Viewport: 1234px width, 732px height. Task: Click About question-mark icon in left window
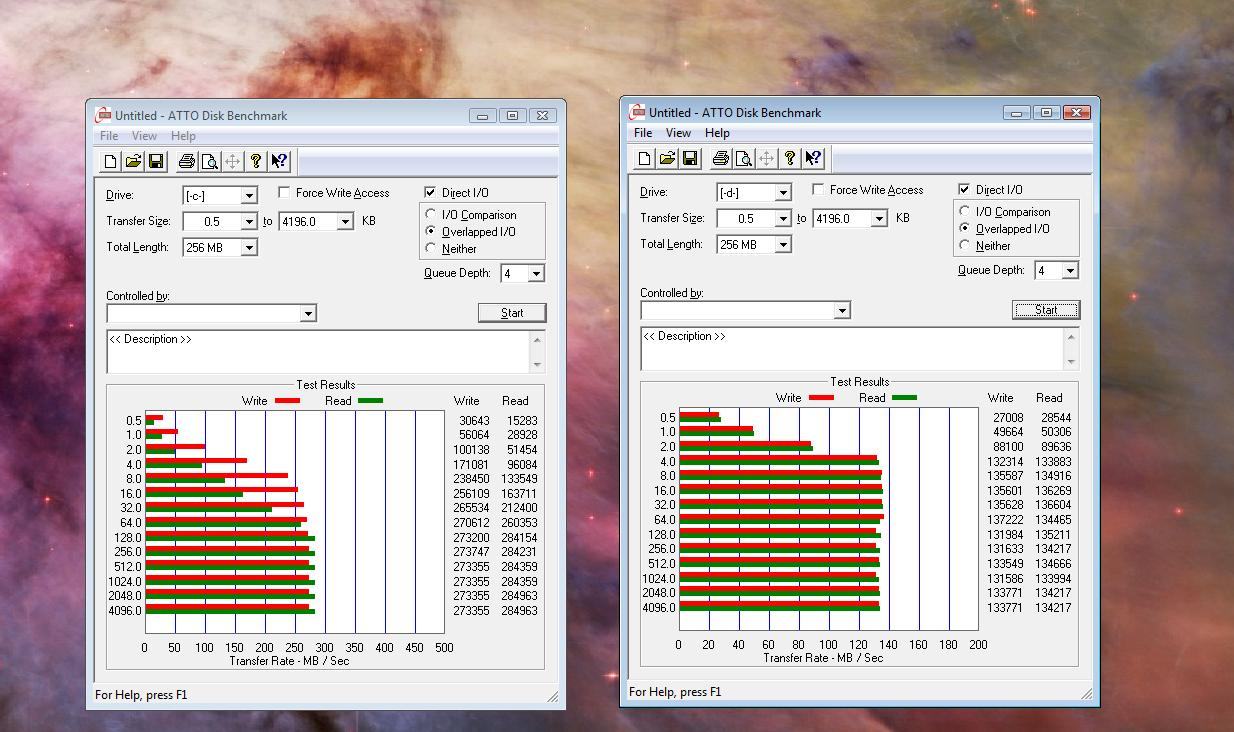(255, 161)
